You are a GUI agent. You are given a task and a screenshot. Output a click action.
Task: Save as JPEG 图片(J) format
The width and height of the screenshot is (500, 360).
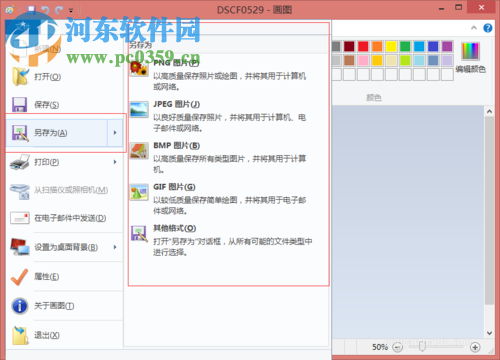(227, 116)
